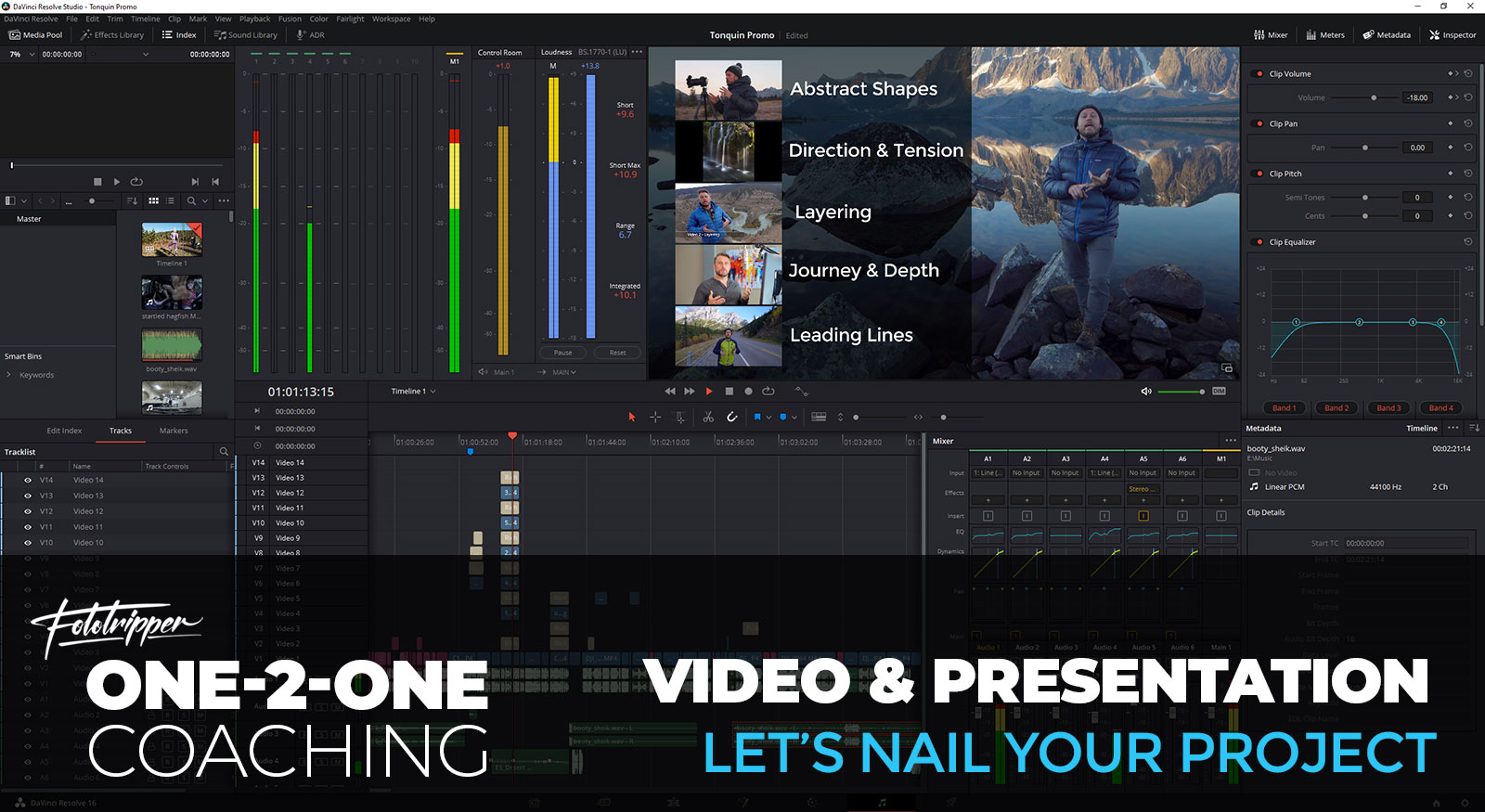Hide track V12 with eye icon
This screenshot has height=812, width=1485.
(28, 512)
